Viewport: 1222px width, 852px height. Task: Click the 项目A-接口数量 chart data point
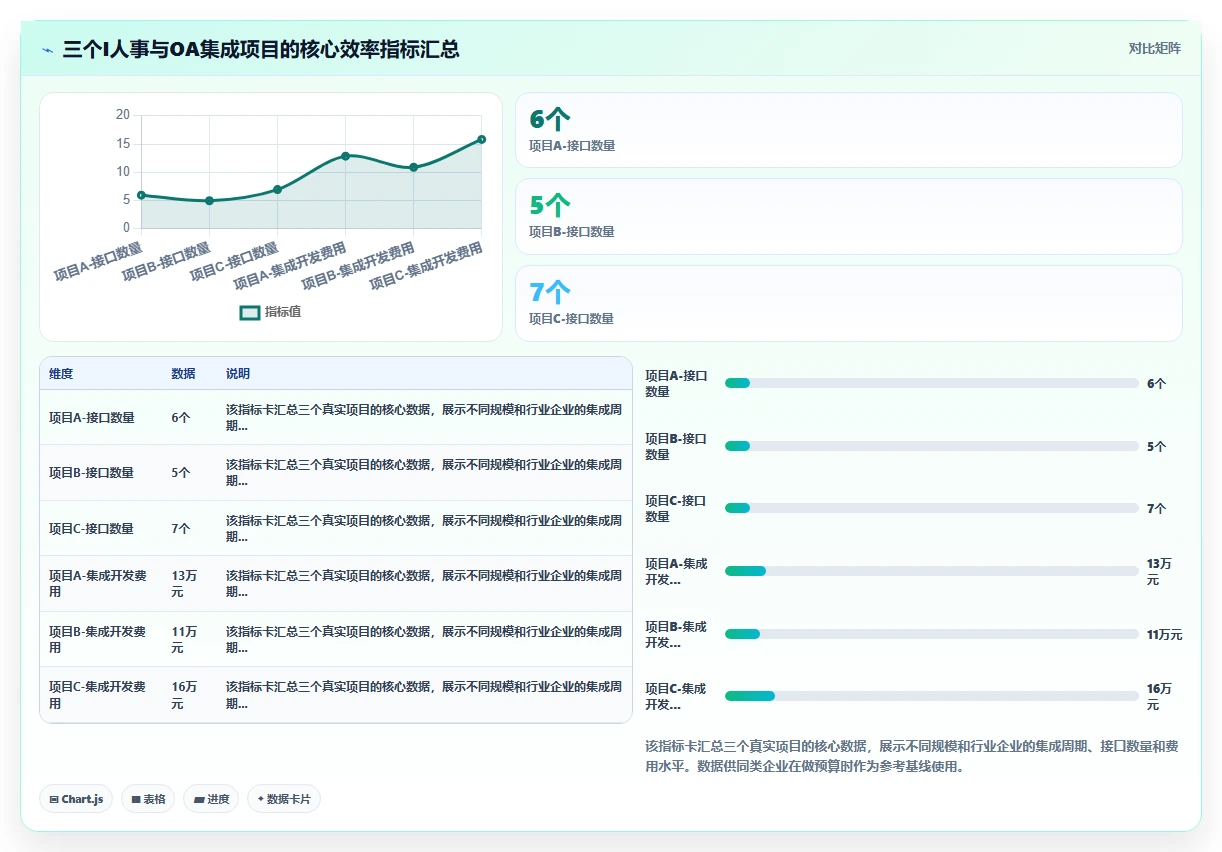[141, 195]
